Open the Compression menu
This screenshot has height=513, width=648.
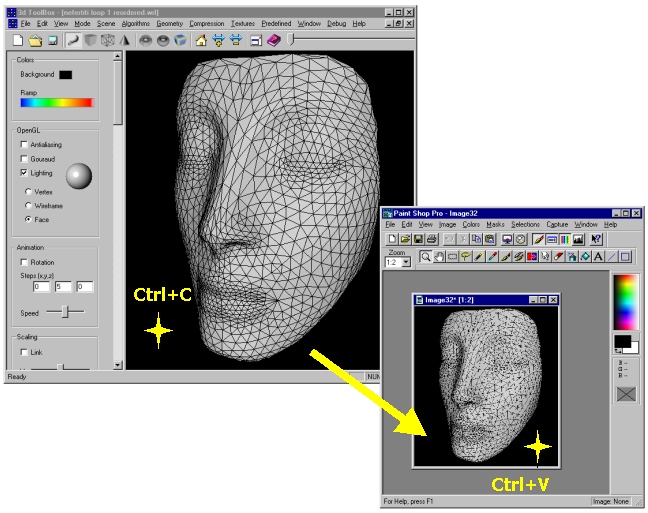pyautogui.click(x=207, y=22)
